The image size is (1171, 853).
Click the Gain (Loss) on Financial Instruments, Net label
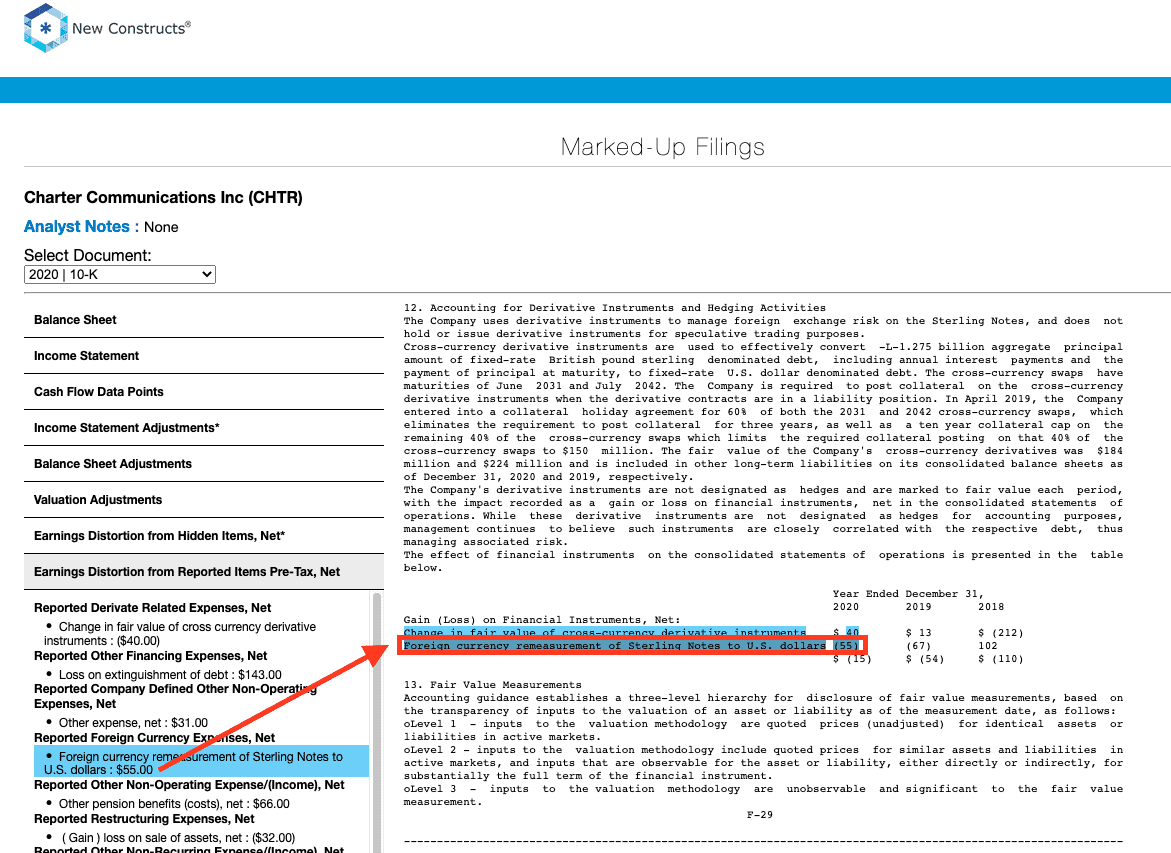pos(541,619)
